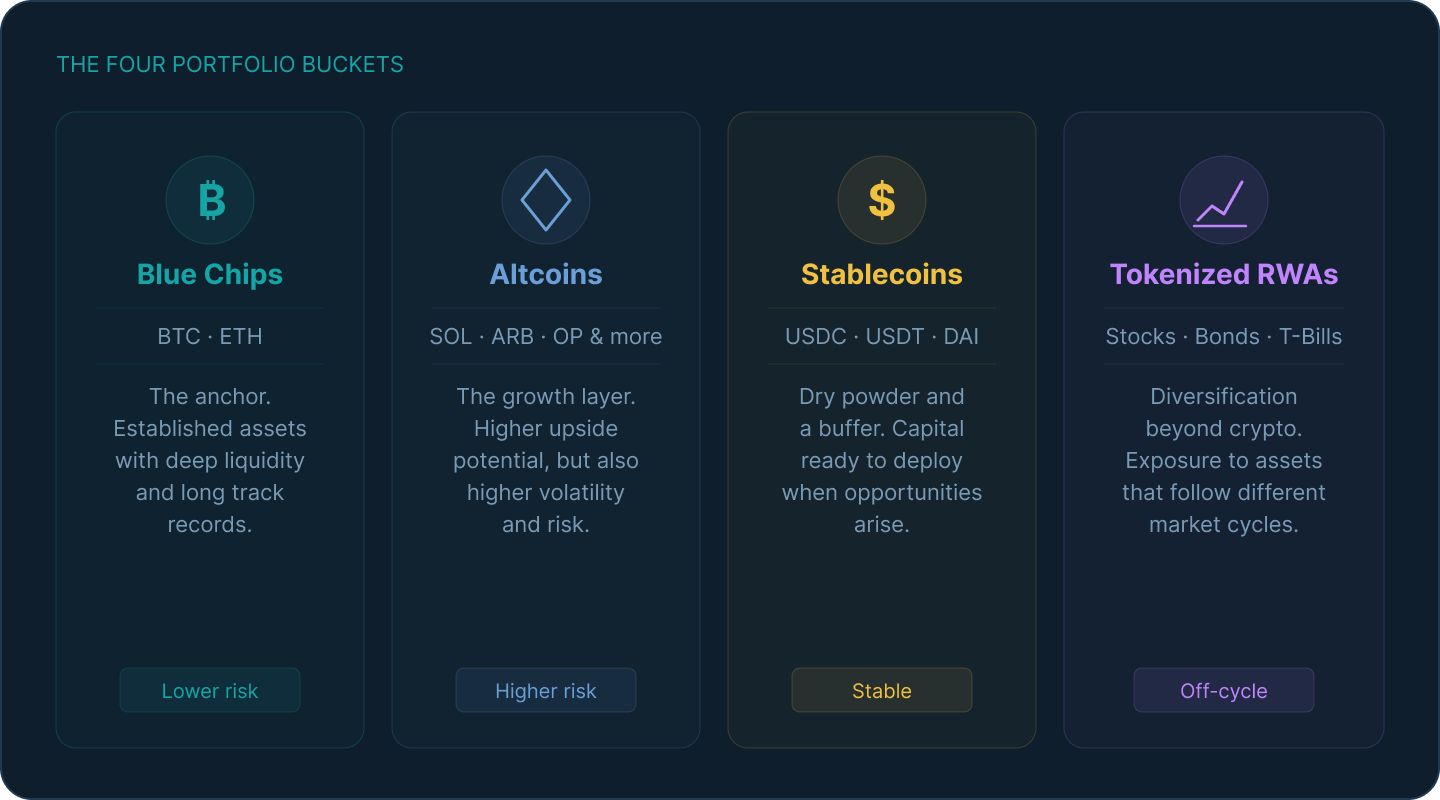The width and height of the screenshot is (1440, 800).
Task: Click the Blue Chips anchor description text
Action: [210, 460]
